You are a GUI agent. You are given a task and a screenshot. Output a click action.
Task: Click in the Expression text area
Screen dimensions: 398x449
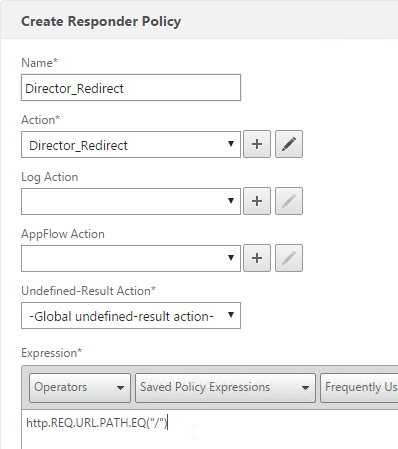pos(210,429)
